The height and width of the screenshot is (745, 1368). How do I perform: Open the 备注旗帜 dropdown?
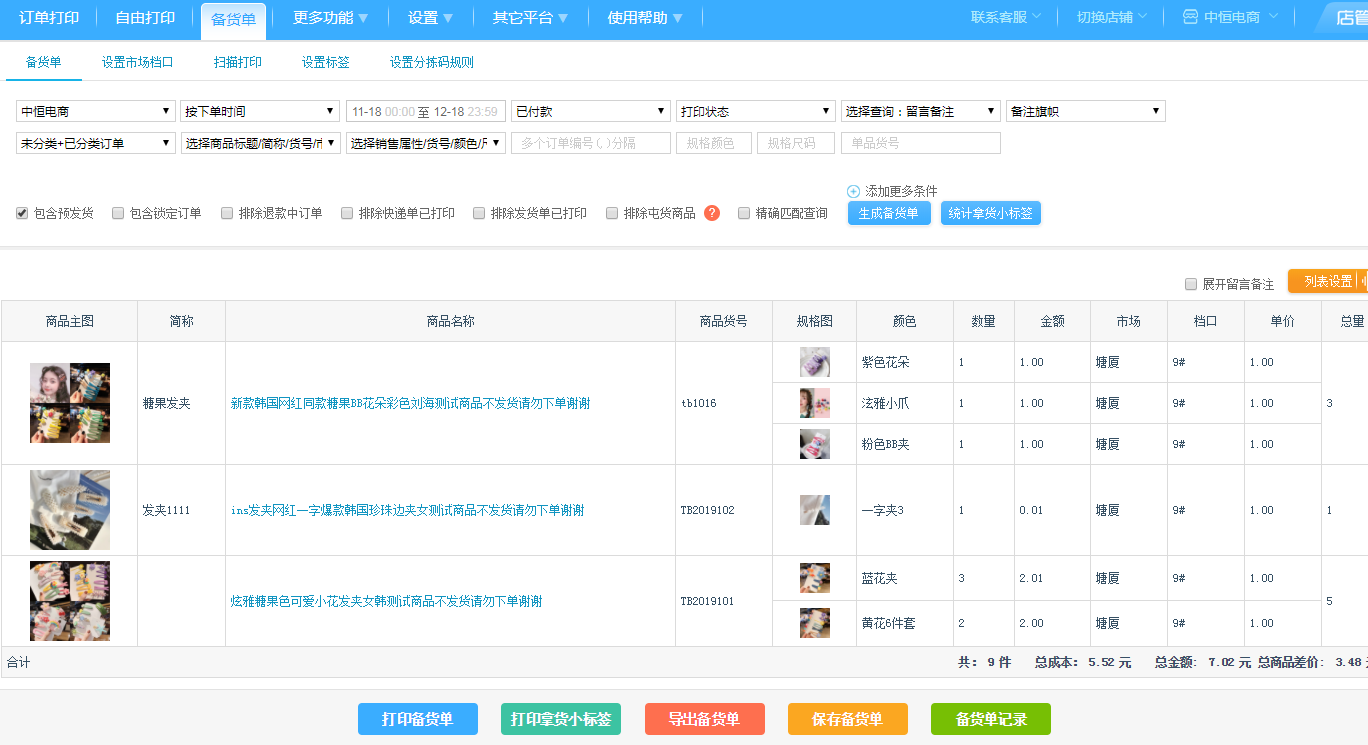tap(1086, 111)
